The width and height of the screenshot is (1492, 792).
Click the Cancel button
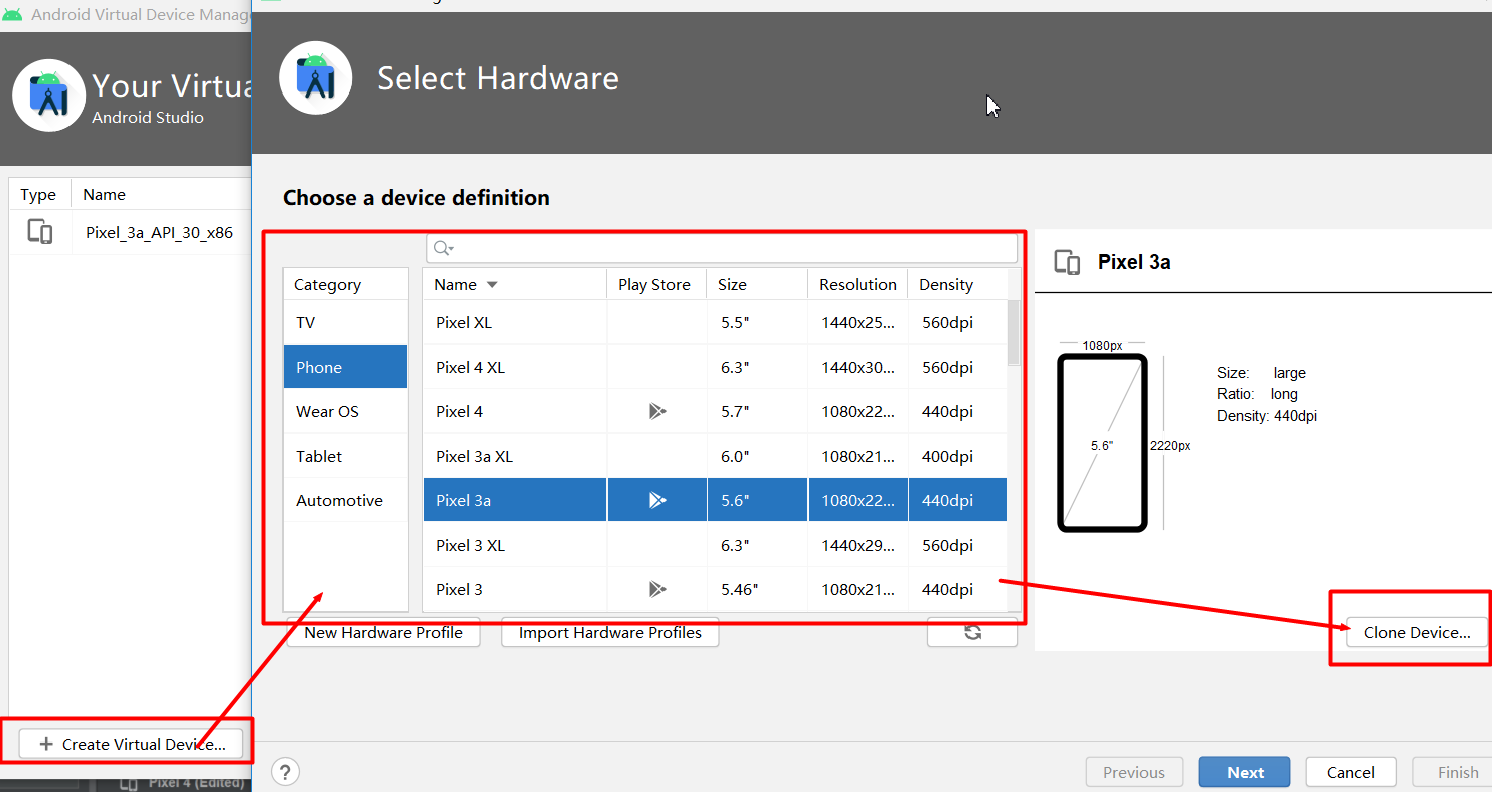click(x=1350, y=772)
